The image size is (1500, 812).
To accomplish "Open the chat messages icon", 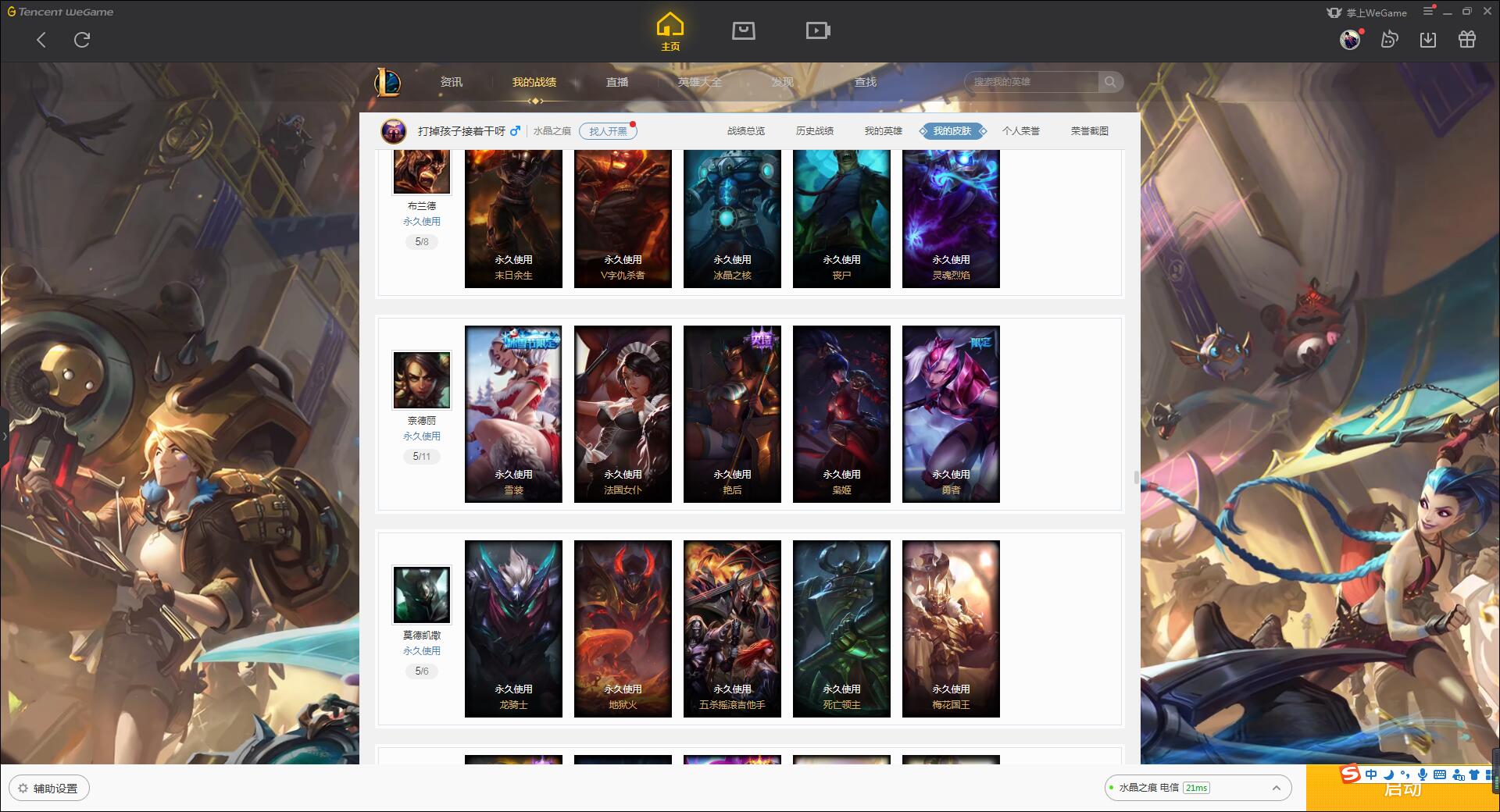I will (1389, 39).
